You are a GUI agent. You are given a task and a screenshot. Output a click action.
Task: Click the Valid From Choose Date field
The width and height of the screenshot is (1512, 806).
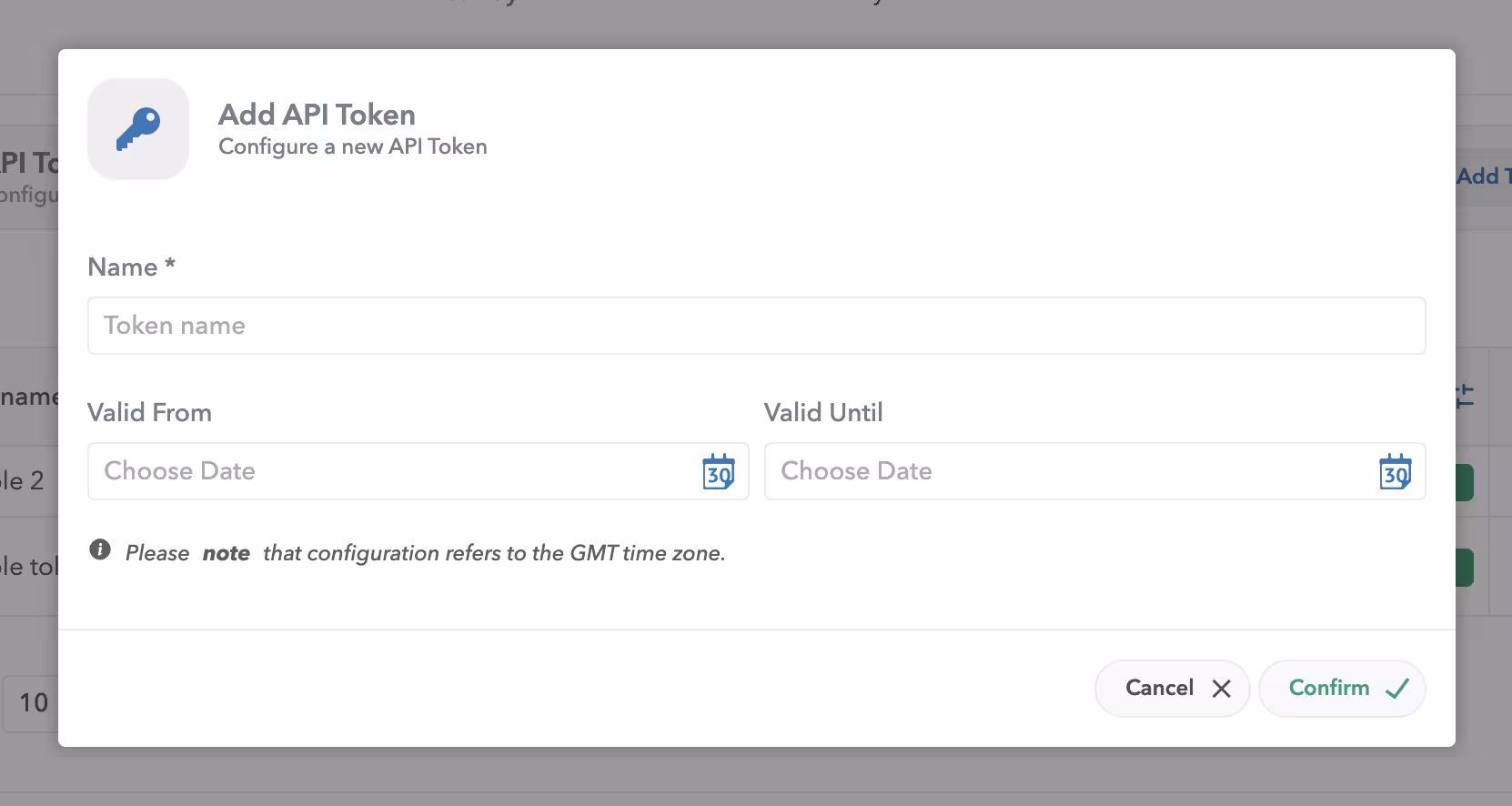[x=391, y=471]
